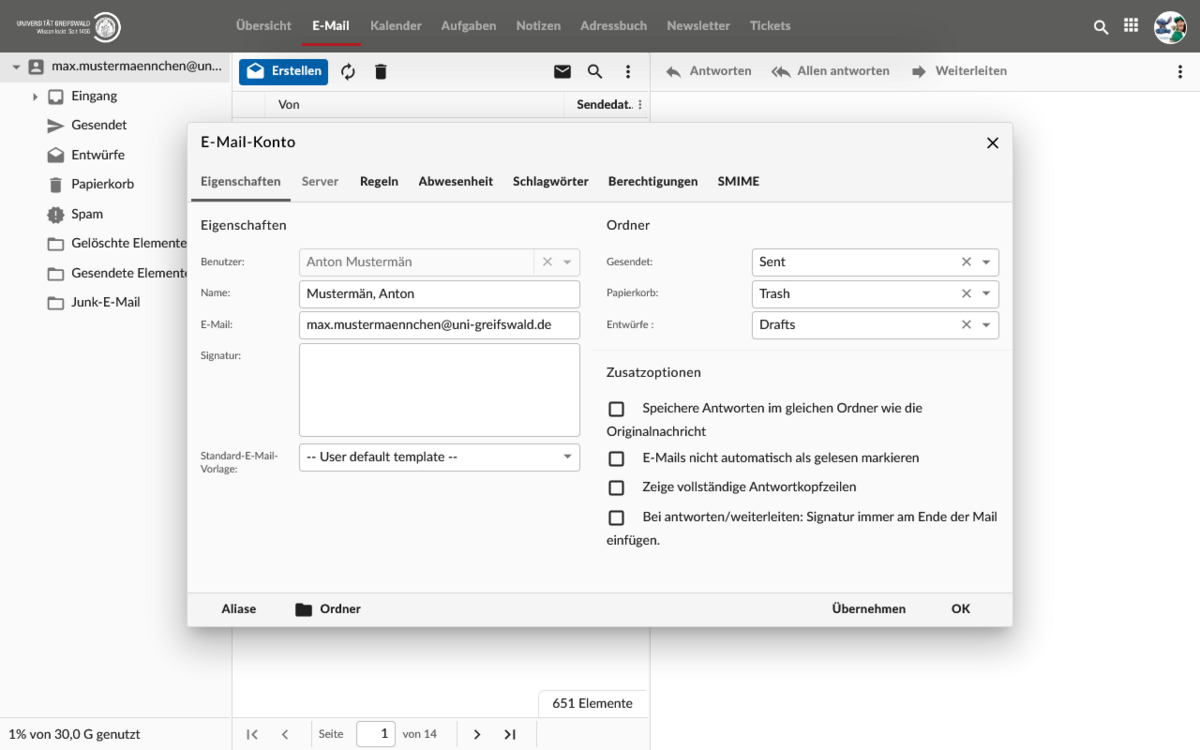Viewport: 1200px width, 750px height.
Task: Open the Ordner folder icon in dialog footer
Action: click(304, 609)
